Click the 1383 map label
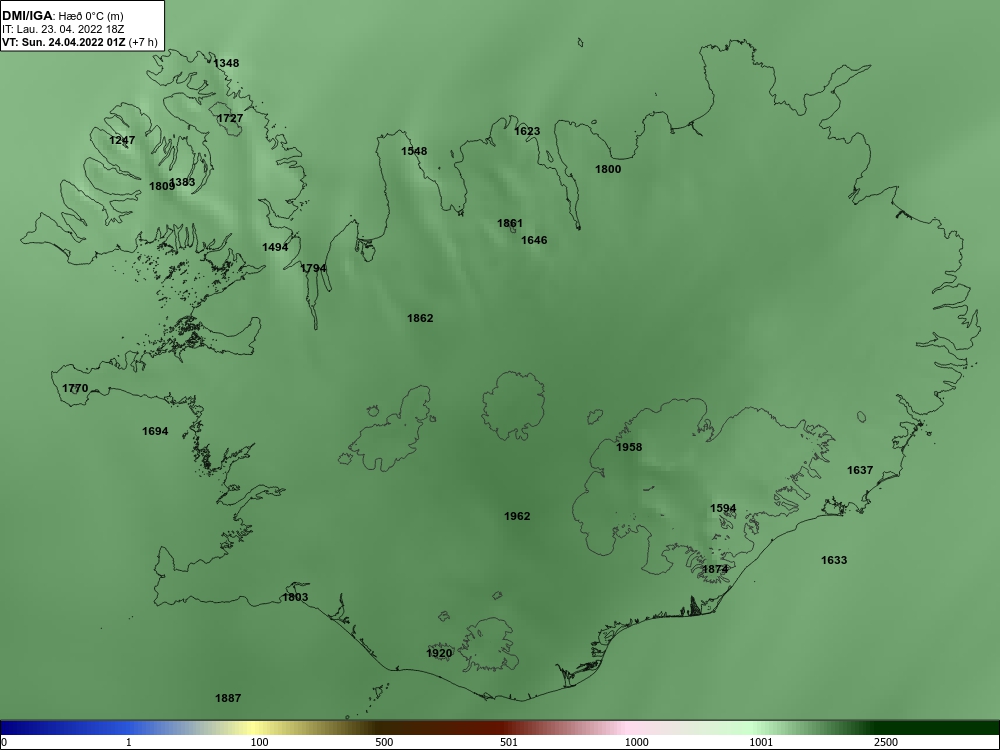 pos(184,182)
